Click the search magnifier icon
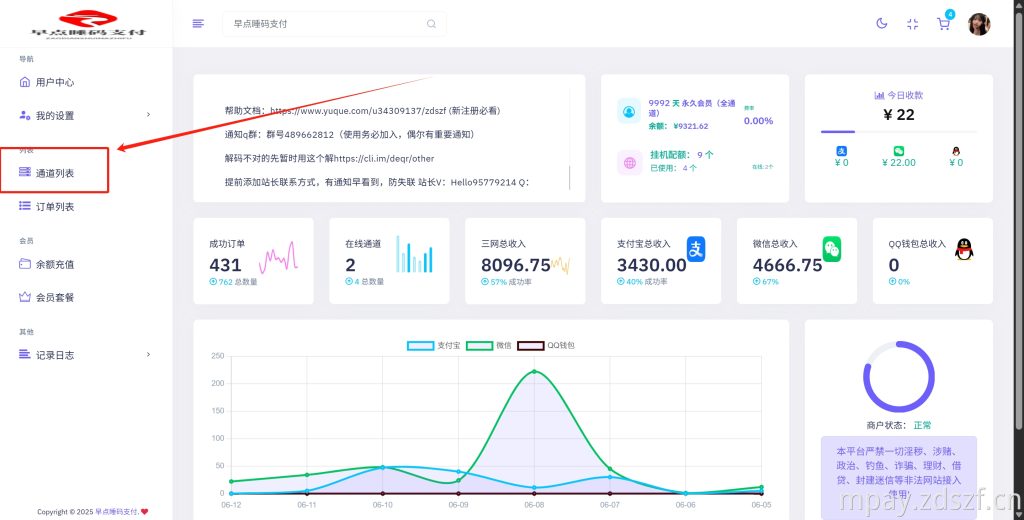 pos(431,24)
